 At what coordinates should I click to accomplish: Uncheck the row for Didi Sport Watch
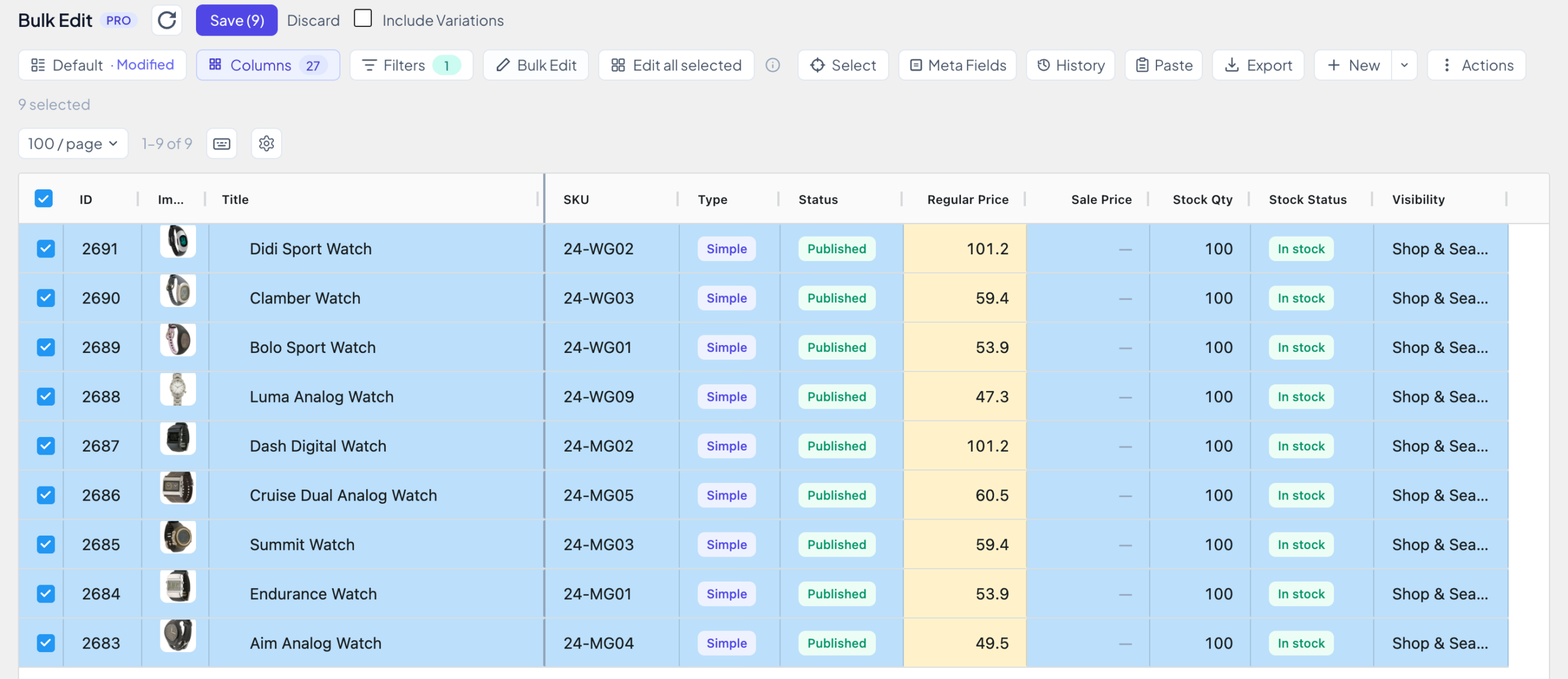tap(46, 249)
